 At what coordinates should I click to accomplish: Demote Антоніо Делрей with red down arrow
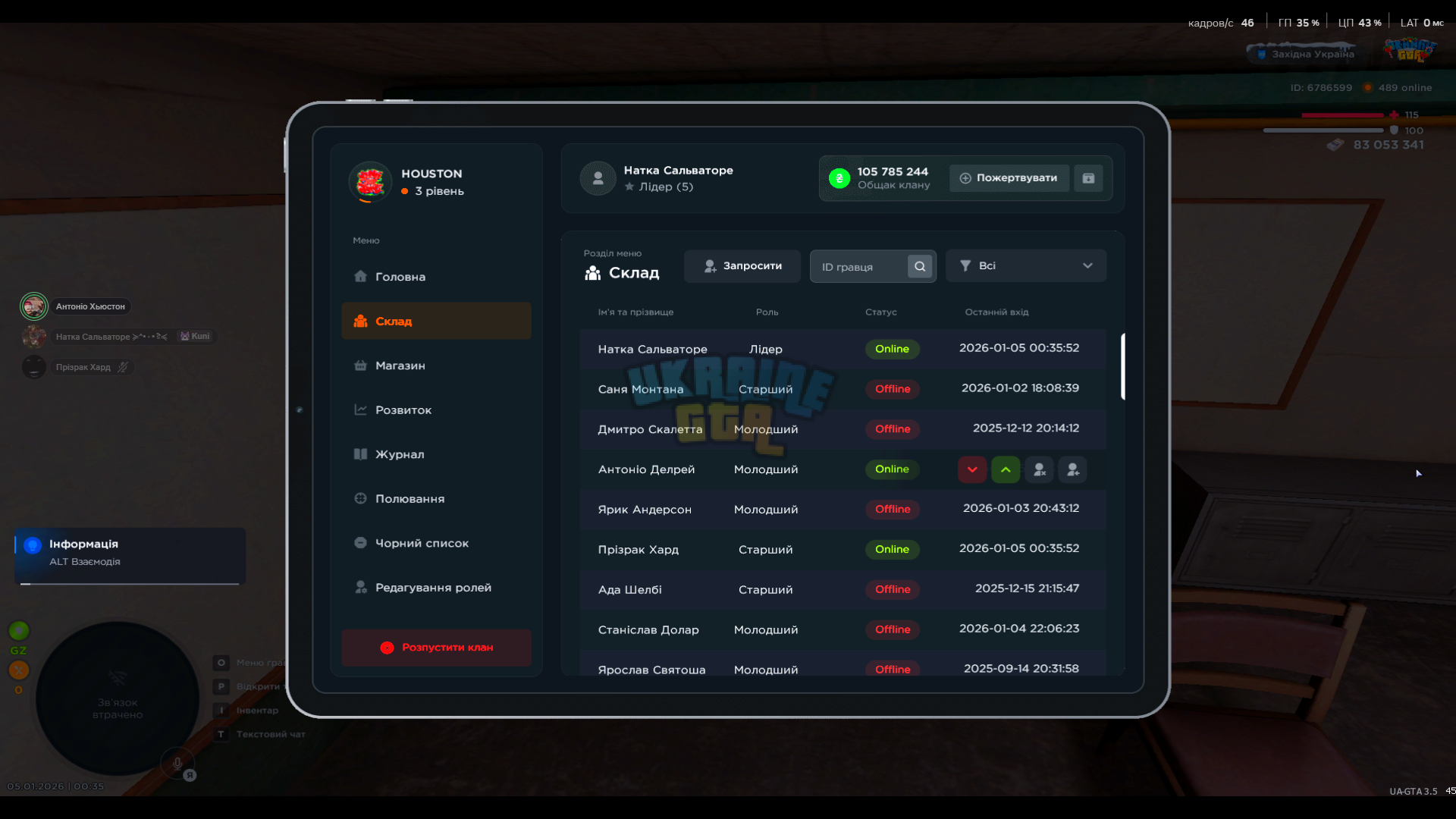[x=972, y=469]
